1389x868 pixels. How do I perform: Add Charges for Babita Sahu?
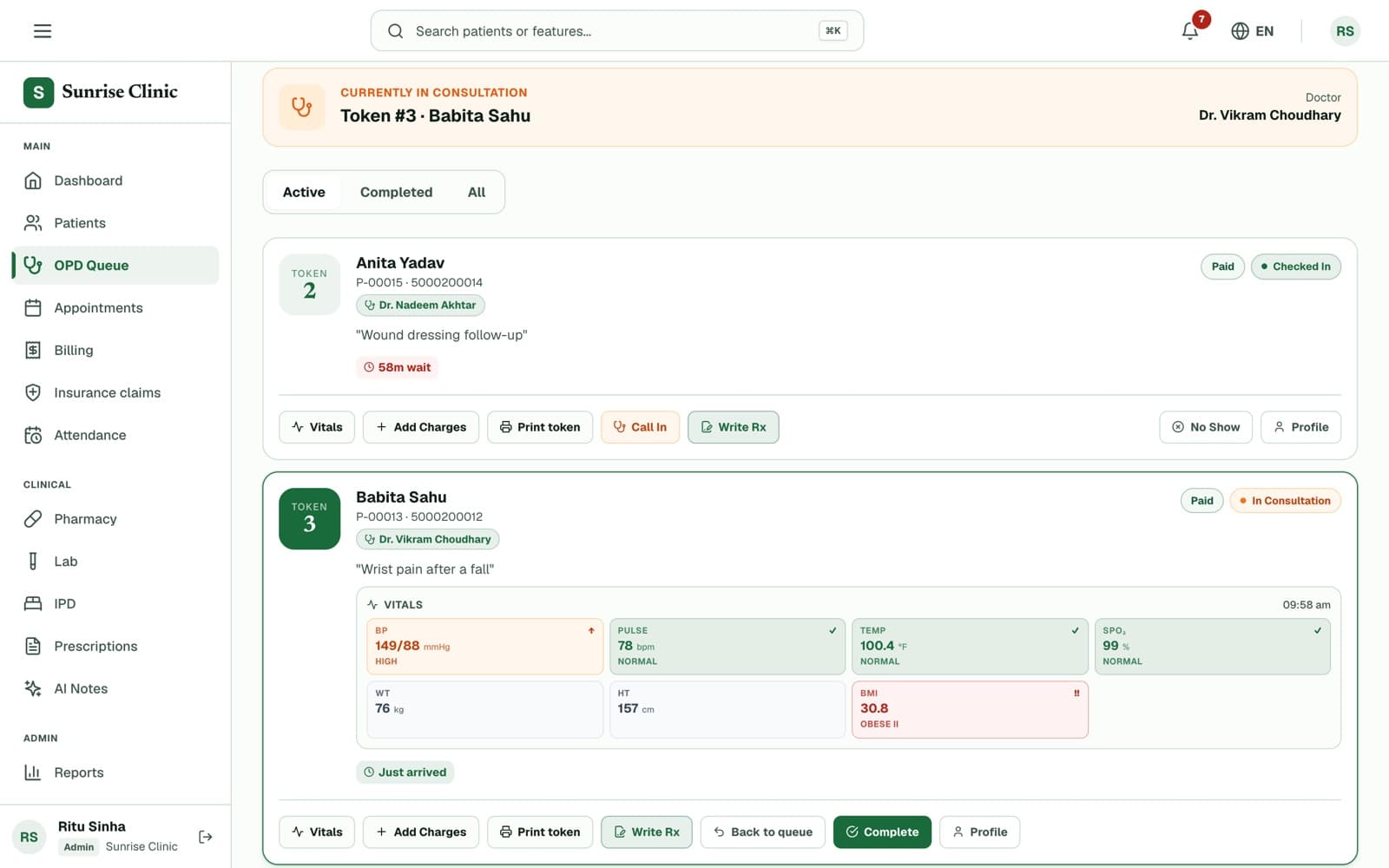(421, 832)
